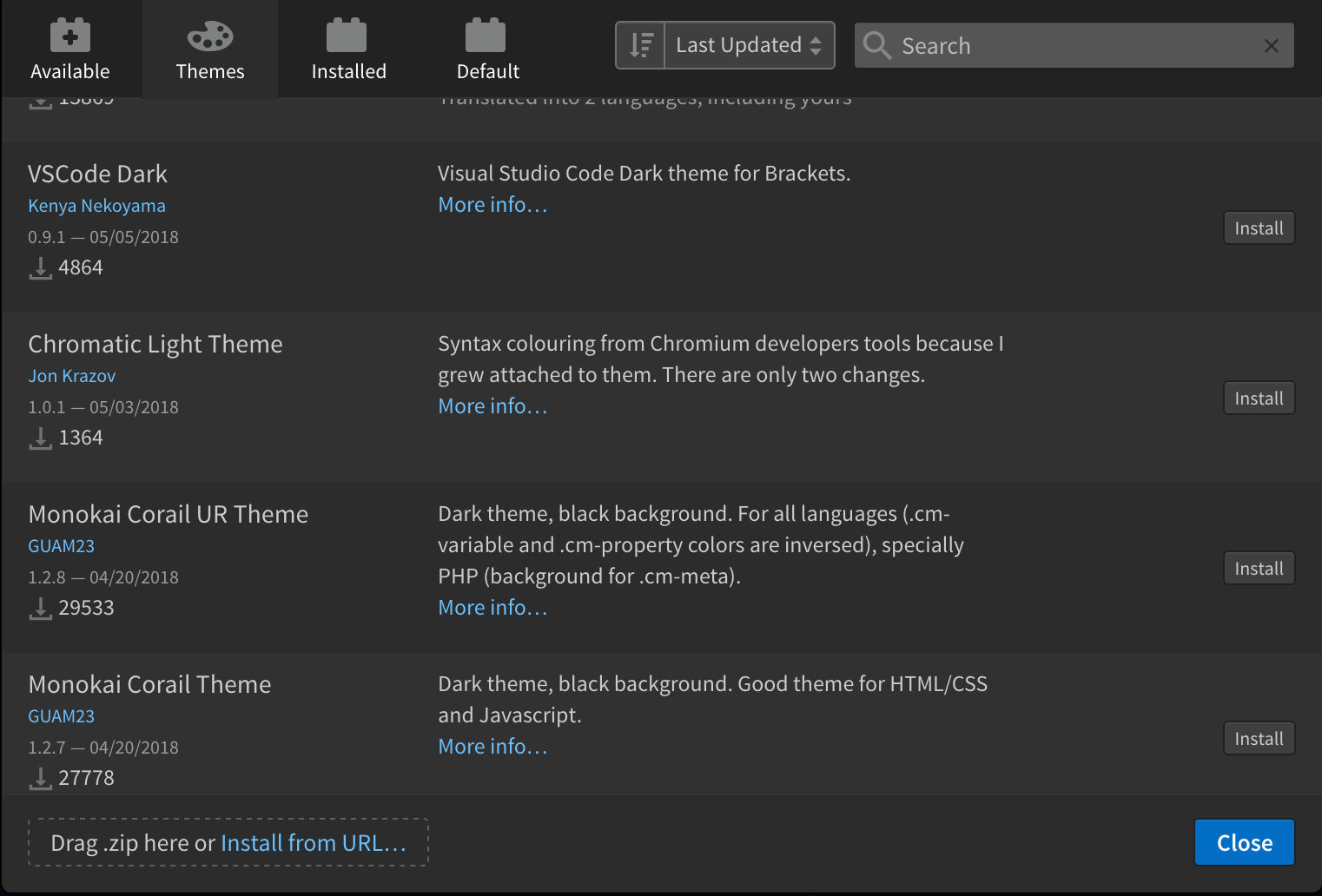The width and height of the screenshot is (1322, 896).
Task: Click the search magnifier icon
Action: pyautogui.click(x=876, y=44)
